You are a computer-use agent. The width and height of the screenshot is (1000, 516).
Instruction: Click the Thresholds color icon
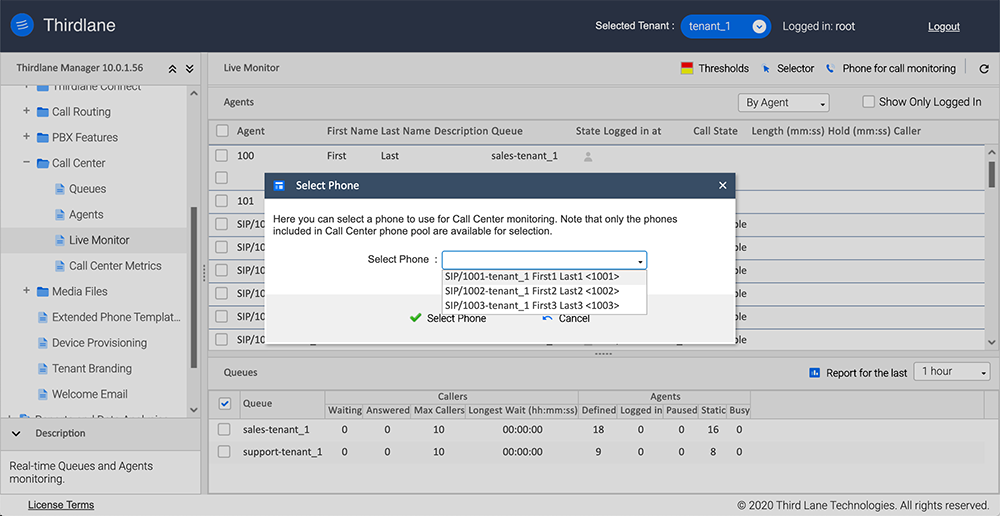(687, 69)
